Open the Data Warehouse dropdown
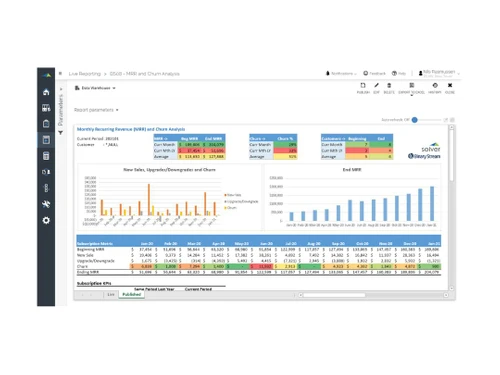This screenshot has height=375, width=500. (95, 88)
